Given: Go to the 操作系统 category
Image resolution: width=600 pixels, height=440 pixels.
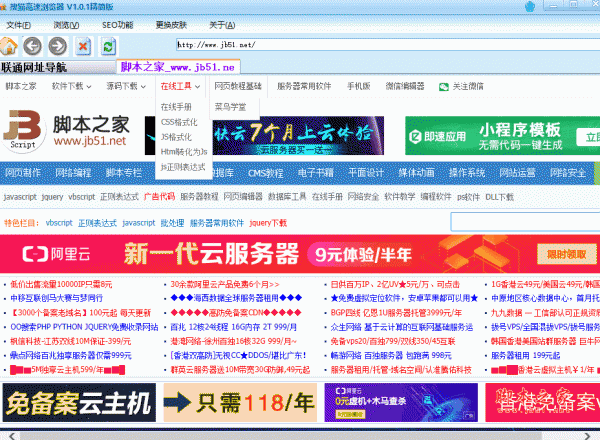Looking at the screenshot, I should click(x=467, y=173).
